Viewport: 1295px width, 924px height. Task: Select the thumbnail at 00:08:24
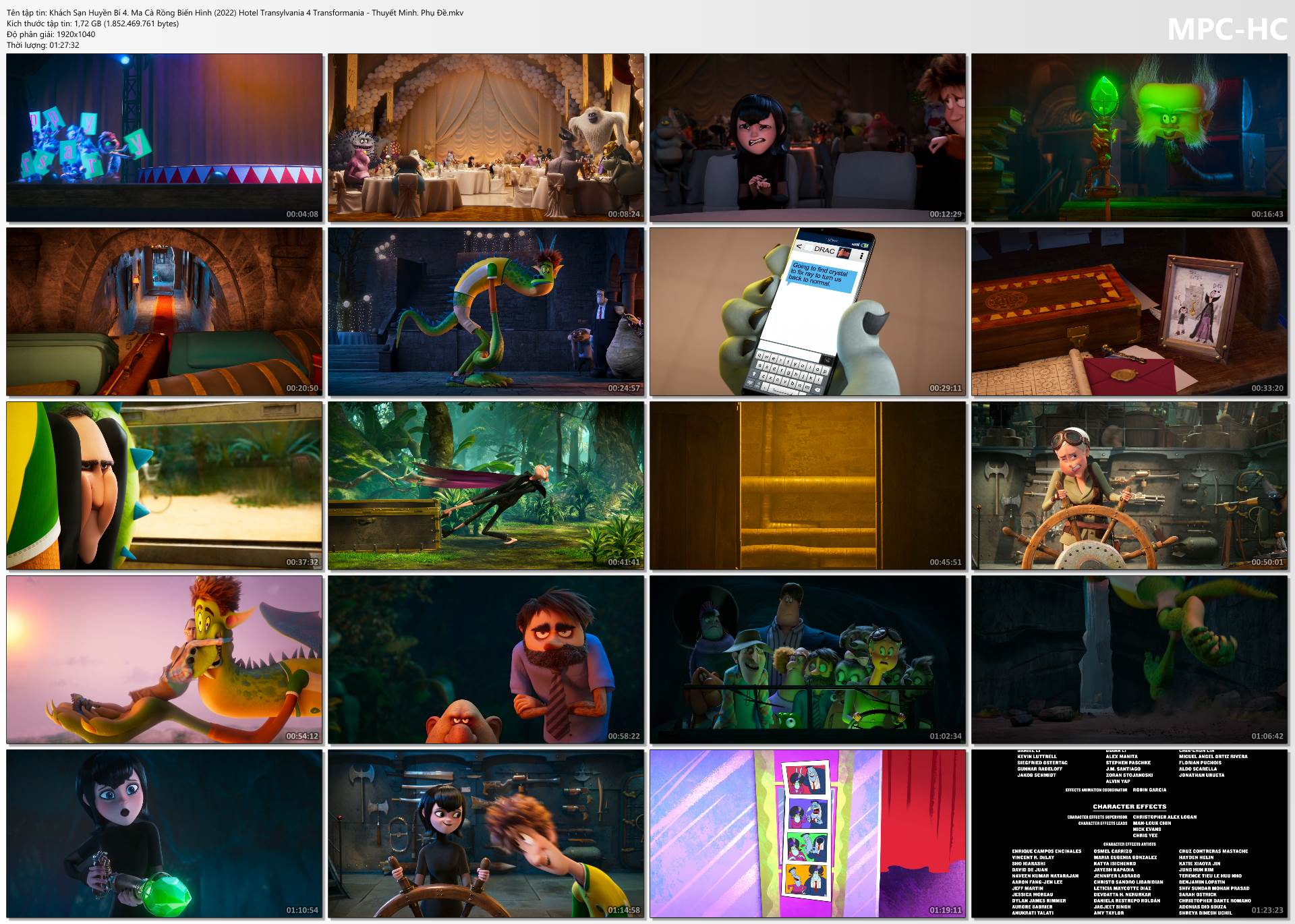coord(486,138)
